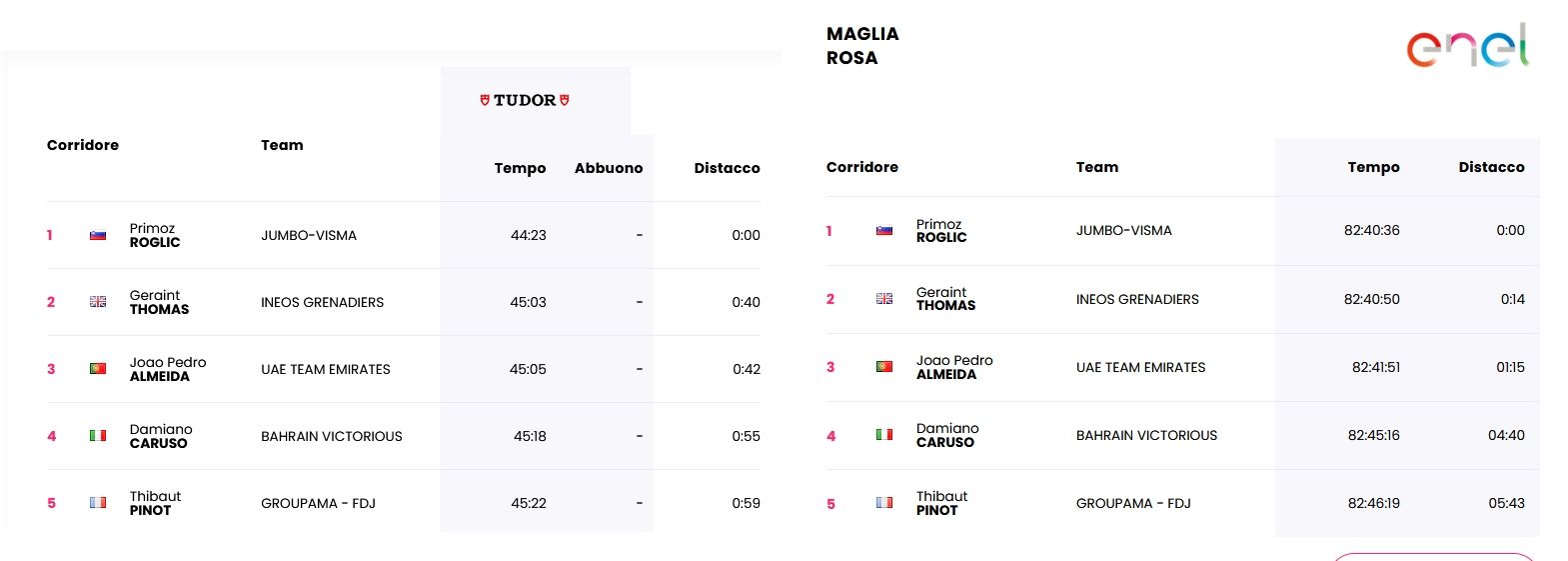Click the Maglia Rosa heading
1568x561 pixels.
coord(862,46)
